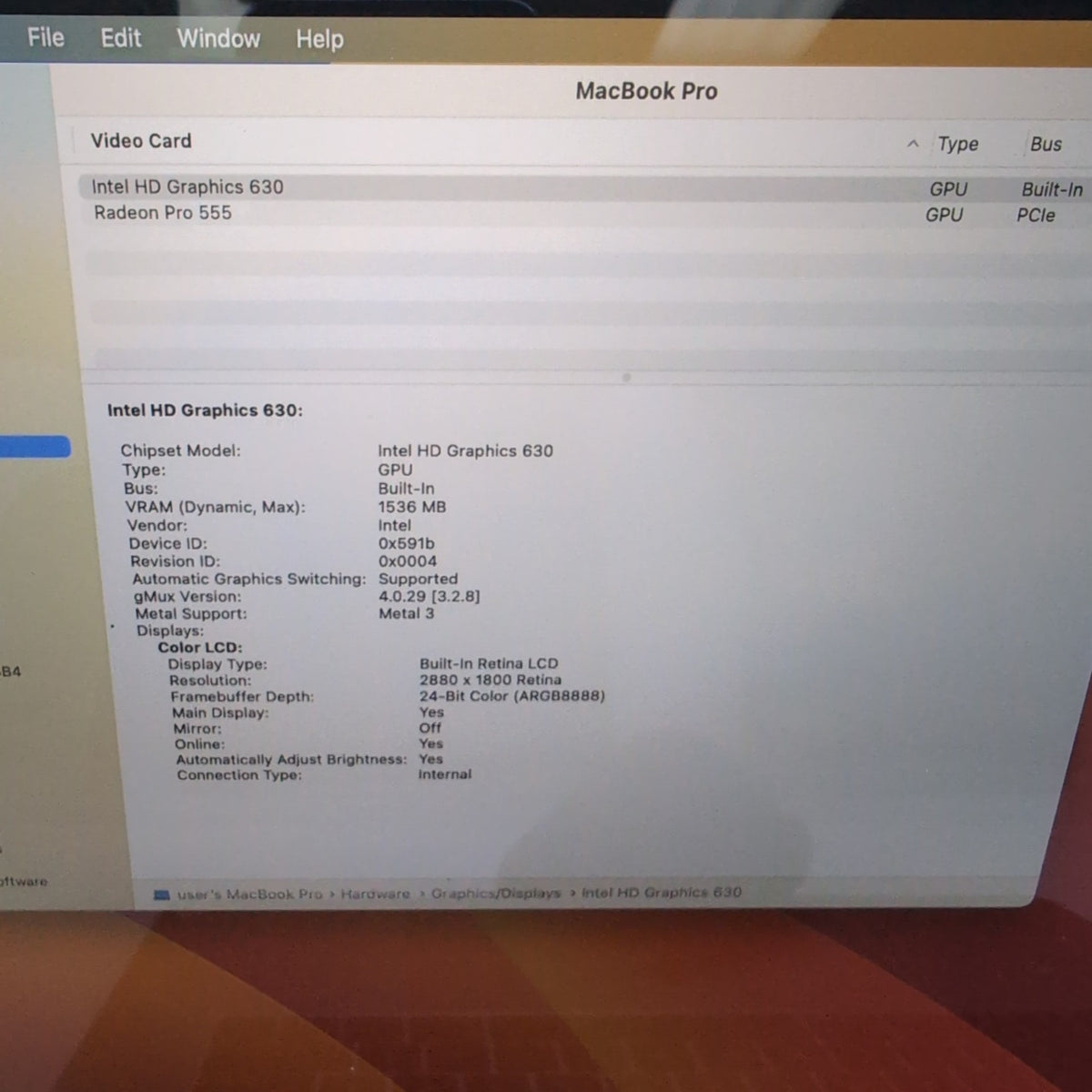Go to user's MacBook Pro in path bar

249,895
